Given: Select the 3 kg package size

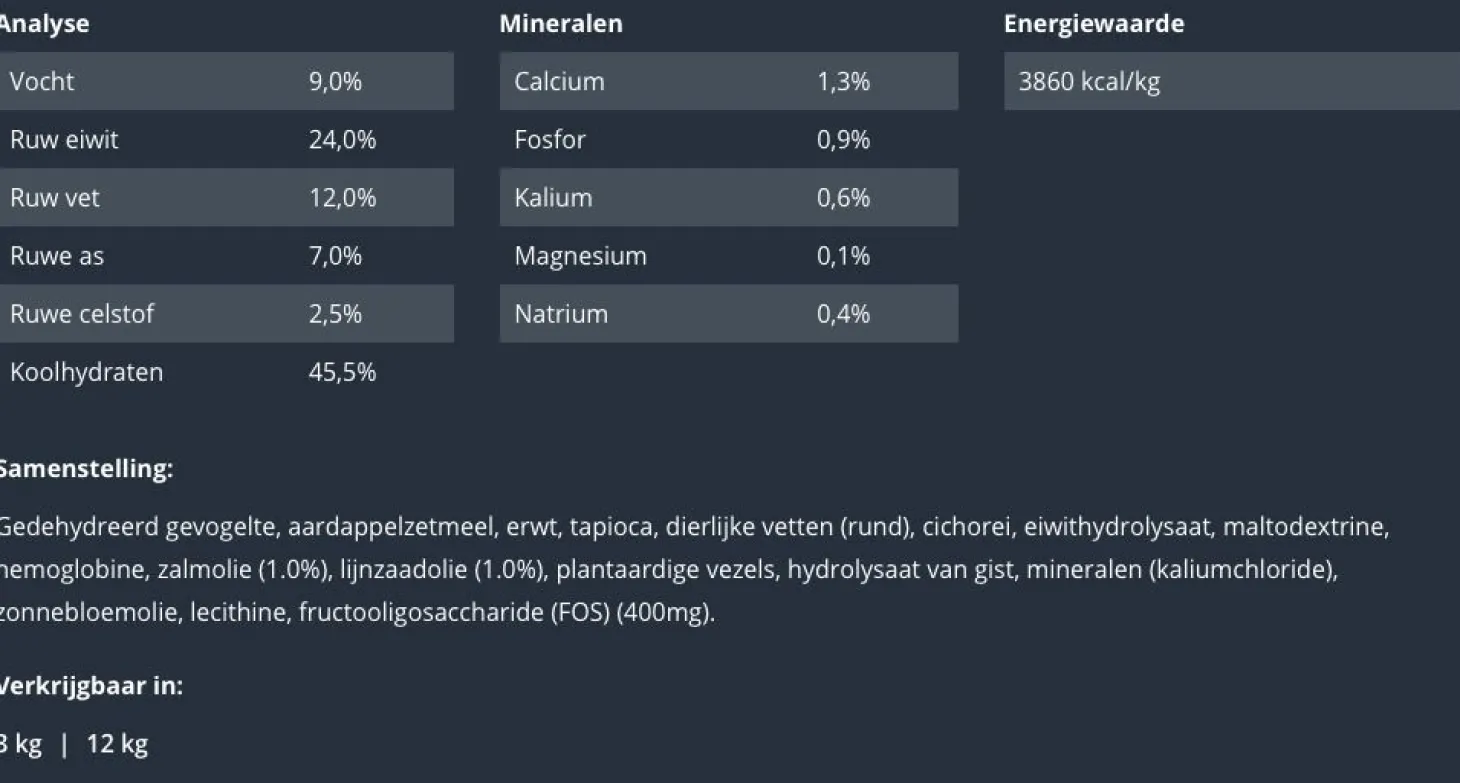Looking at the screenshot, I should [x=20, y=744].
